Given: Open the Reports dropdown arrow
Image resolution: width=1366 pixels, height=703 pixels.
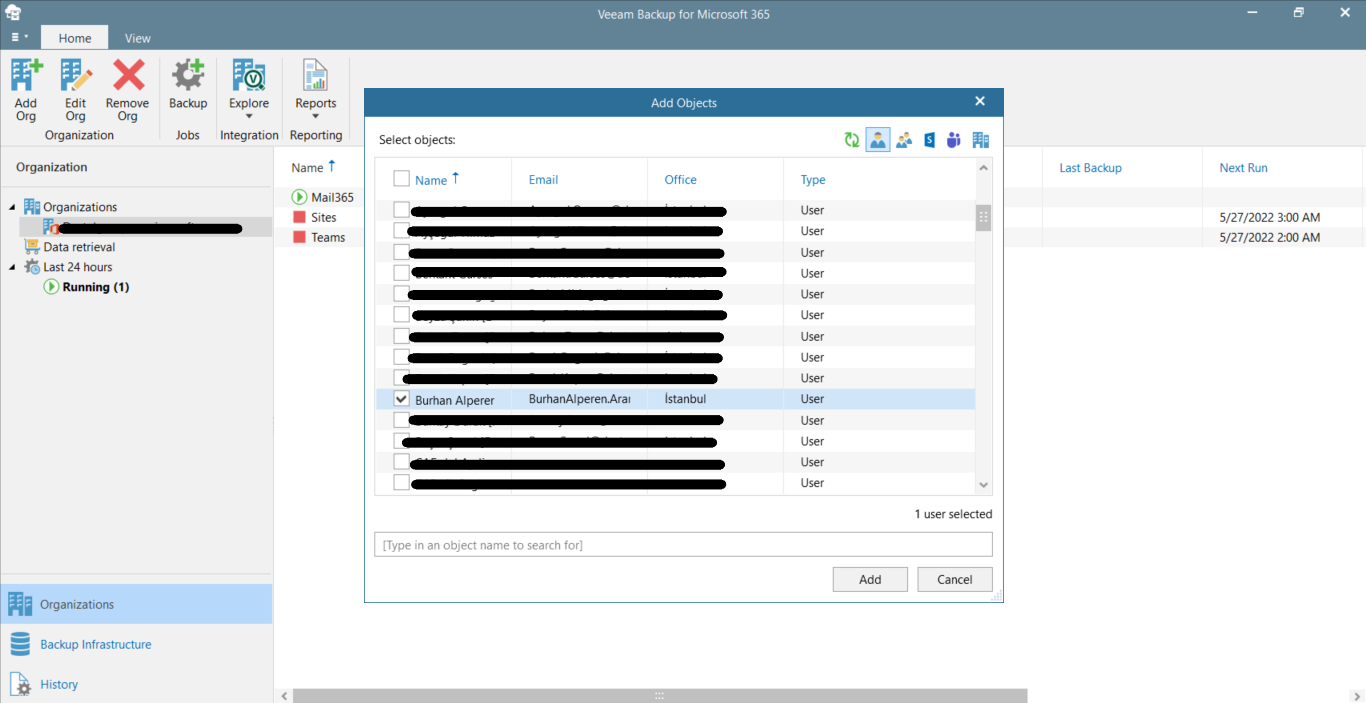Looking at the screenshot, I should point(316,116).
